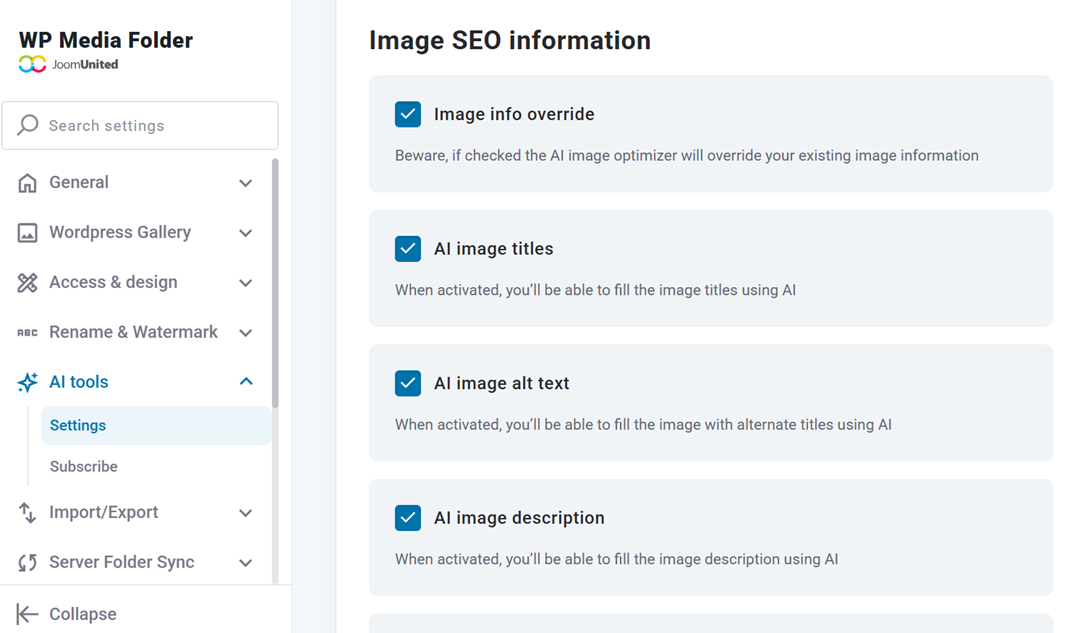The height and width of the screenshot is (633, 1080).
Task: Open the Subscribe menu entry
Action: point(83,466)
